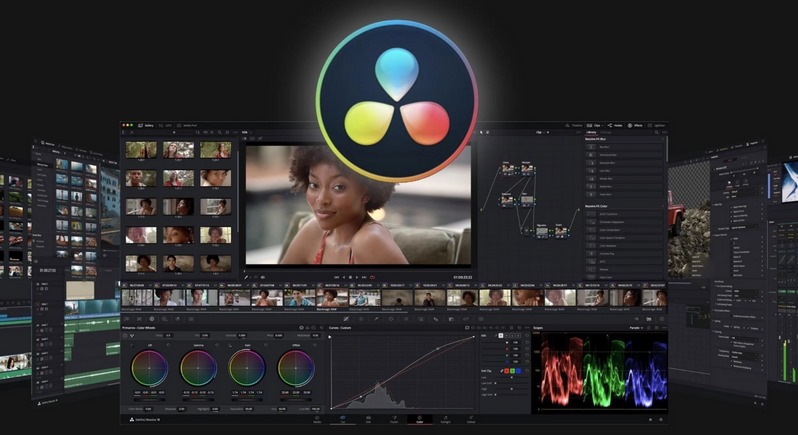Image resolution: width=798 pixels, height=435 pixels.
Task: Enable the green Soft Clip channel
Action: pos(512,371)
